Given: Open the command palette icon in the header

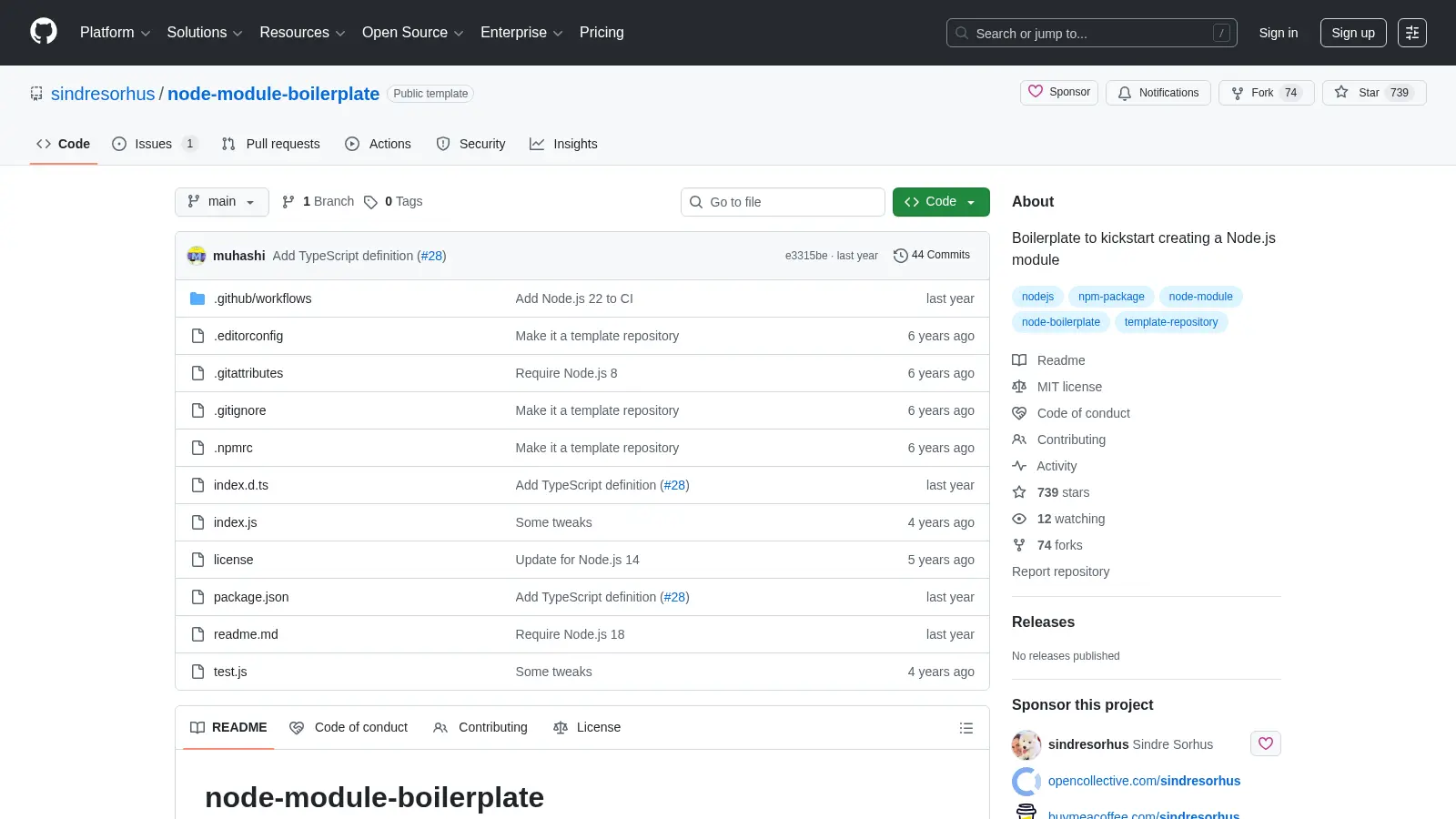Looking at the screenshot, I should click(1412, 33).
